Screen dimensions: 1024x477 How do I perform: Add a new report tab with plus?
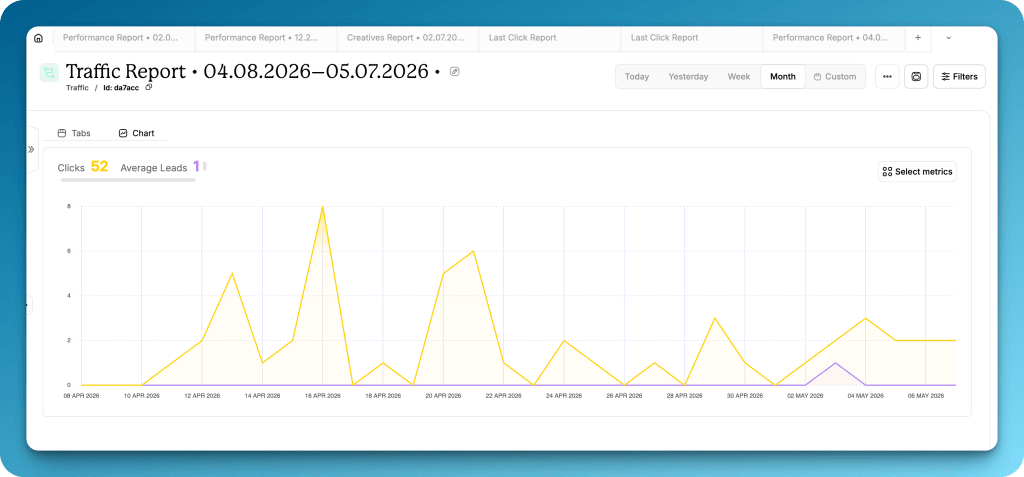point(918,38)
